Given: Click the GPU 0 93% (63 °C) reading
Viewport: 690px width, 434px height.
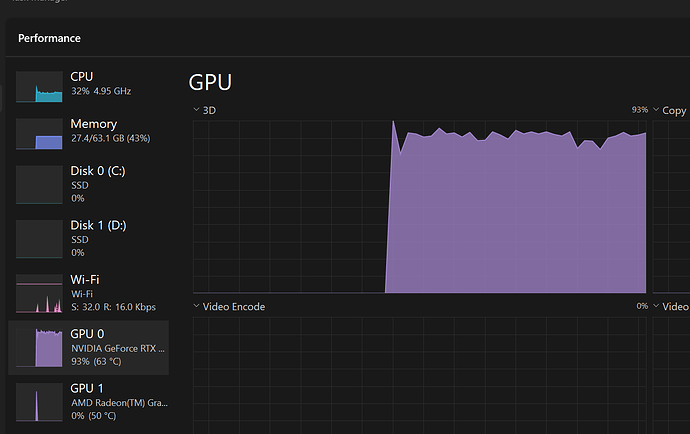Looking at the screenshot, I should pyautogui.click(x=96, y=361).
